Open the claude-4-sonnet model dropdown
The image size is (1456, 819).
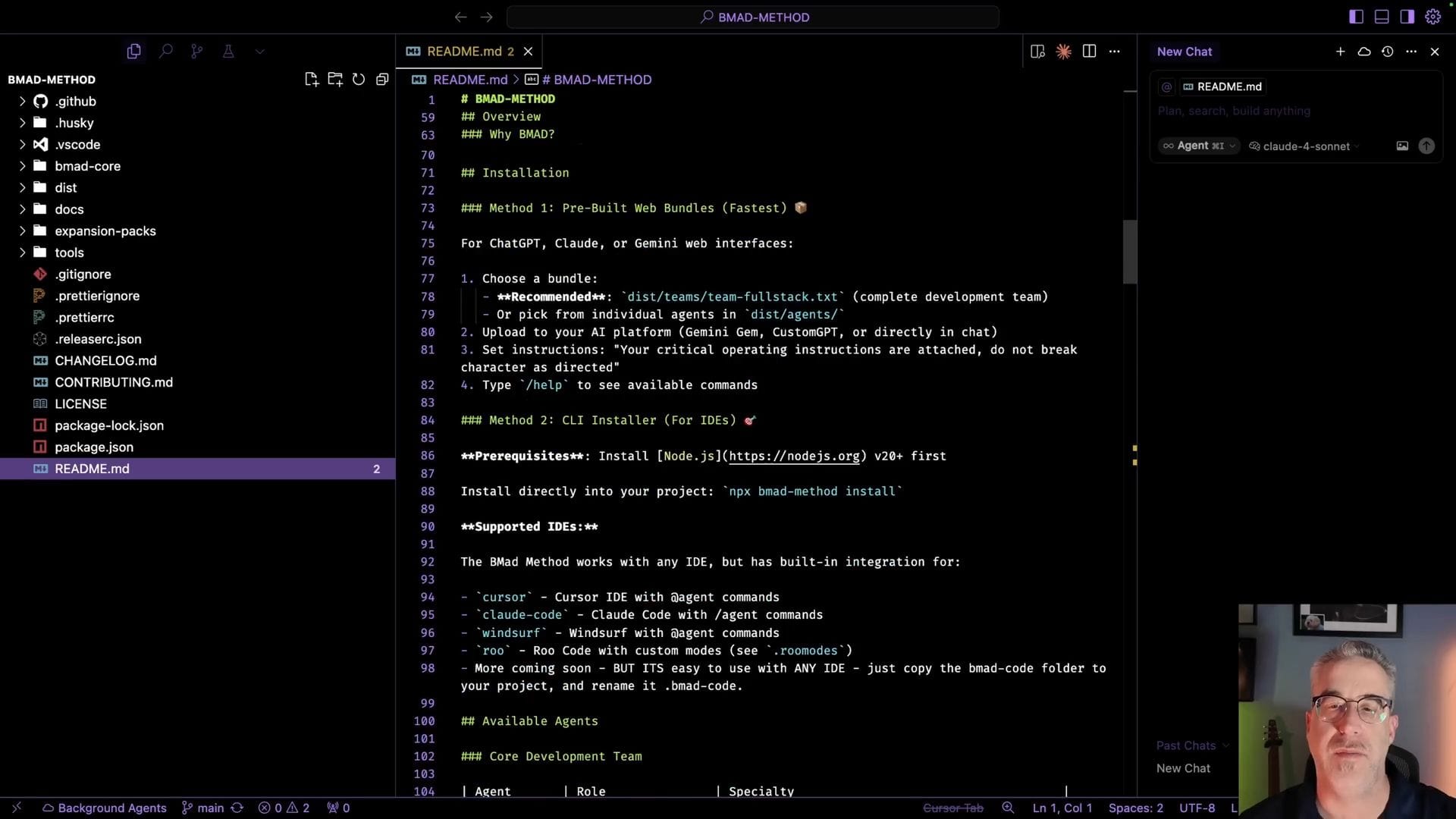pyautogui.click(x=1305, y=146)
